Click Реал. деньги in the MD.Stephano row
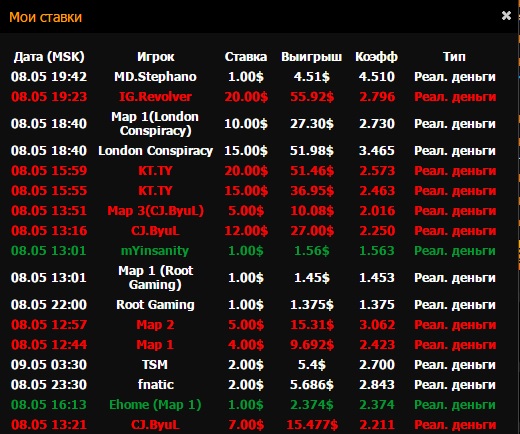The width and height of the screenshot is (520, 434). [455, 77]
